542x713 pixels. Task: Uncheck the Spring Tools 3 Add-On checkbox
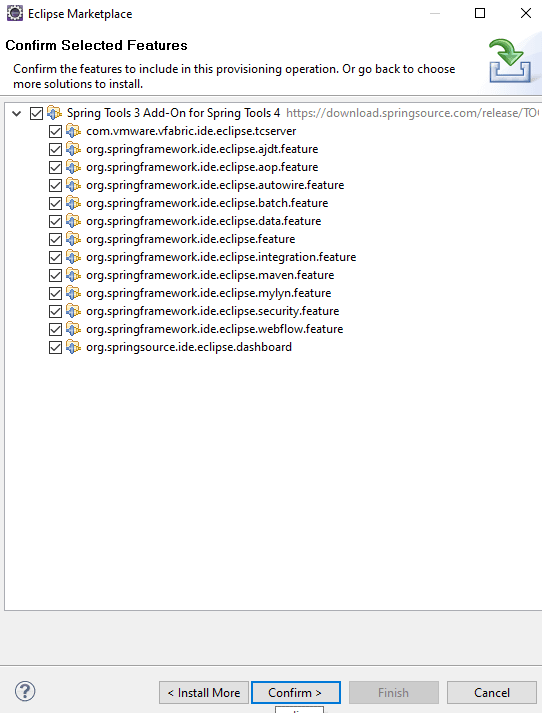tap(36, 113)
